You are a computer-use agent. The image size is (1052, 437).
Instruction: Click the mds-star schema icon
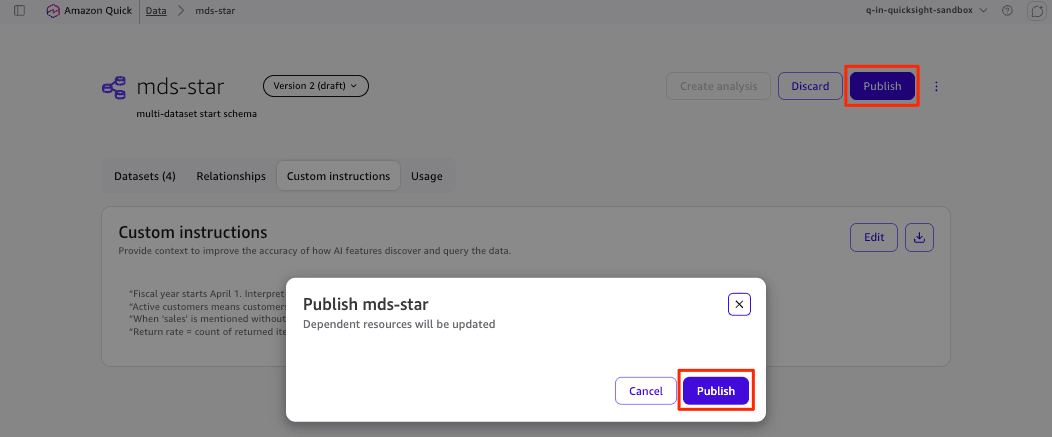(113, 87)
